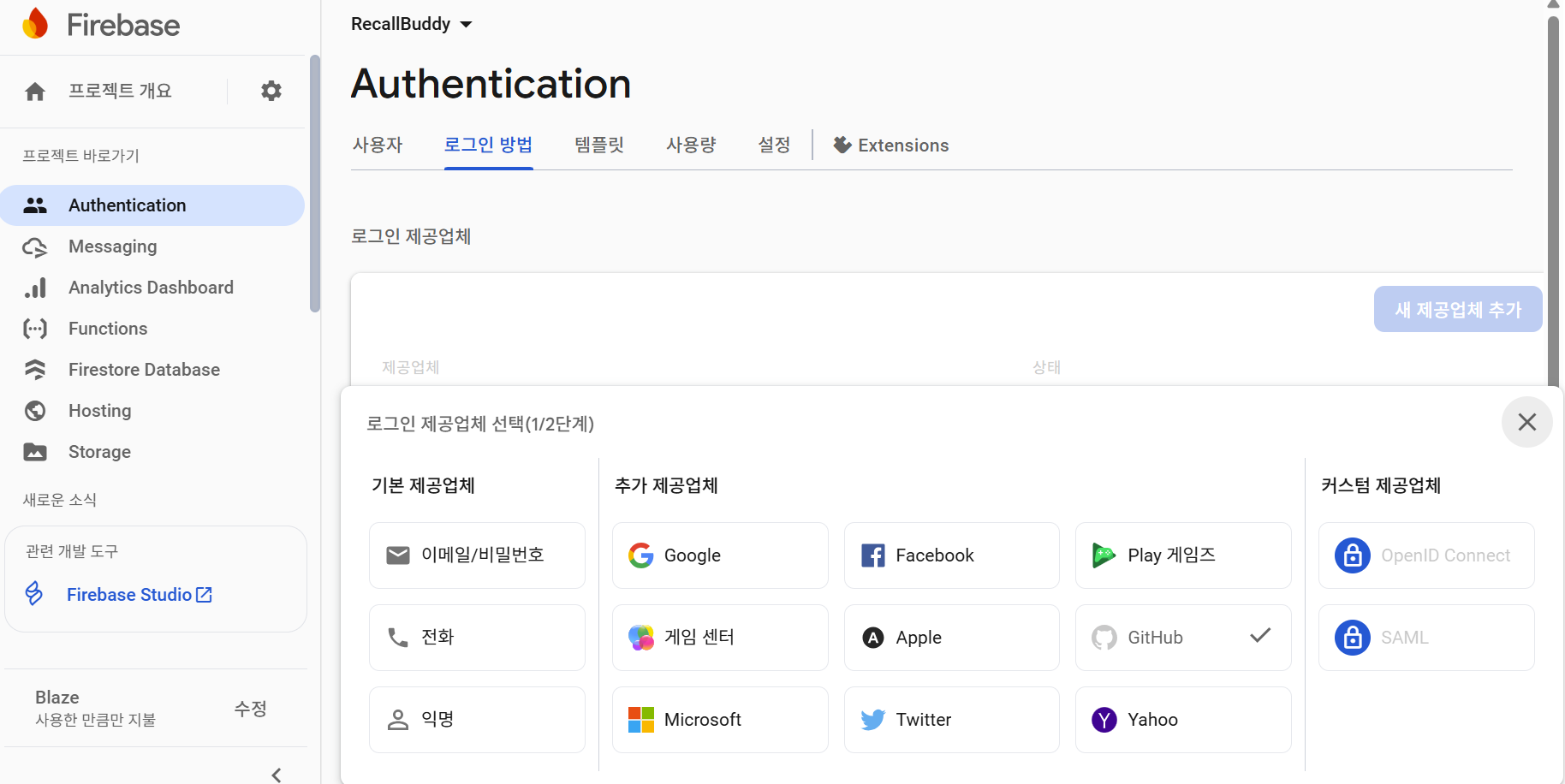The image size is (1565, 784).
Task: Click the Facebook logo icon
Action: pos(872,555)
